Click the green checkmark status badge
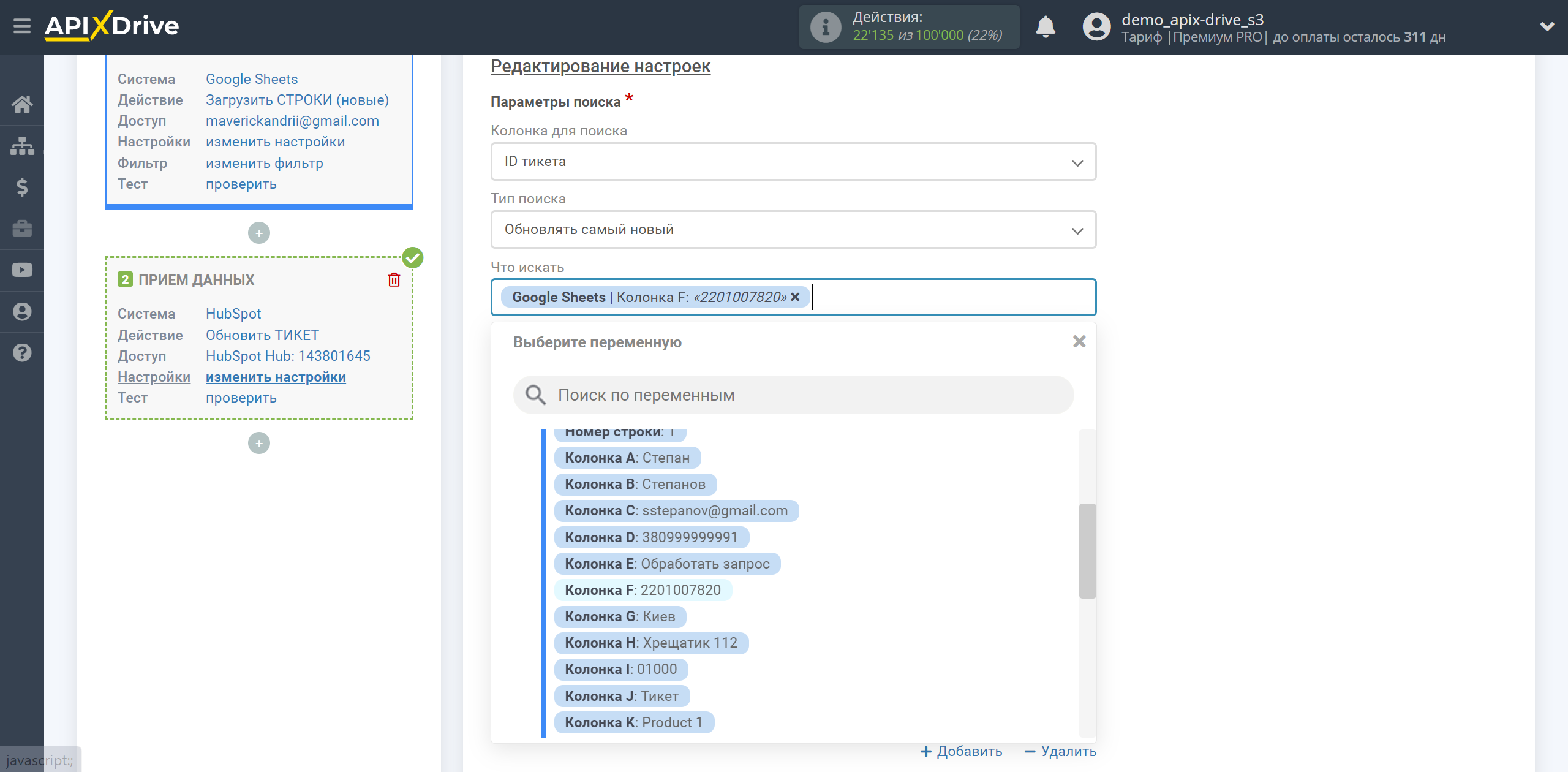This screenshot has width=1568, height=772. point(413,258)
